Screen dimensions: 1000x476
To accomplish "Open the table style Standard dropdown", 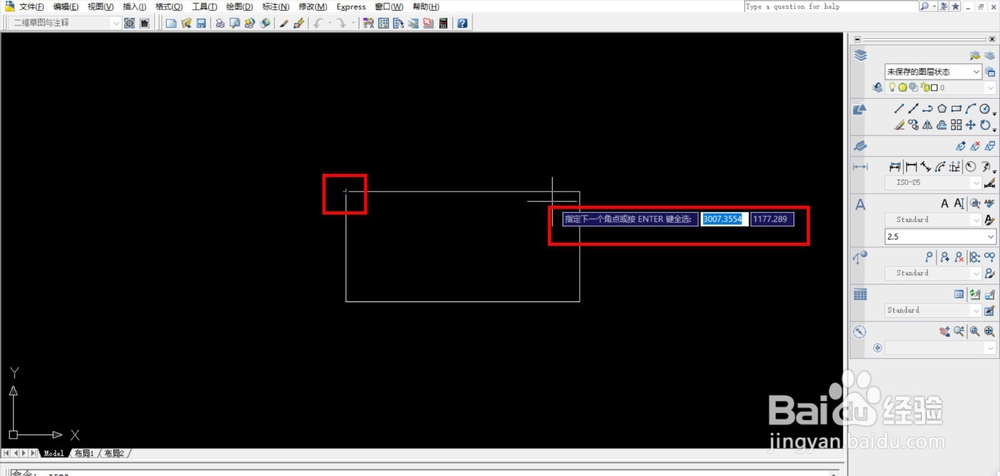I will [x=934, y=310].
